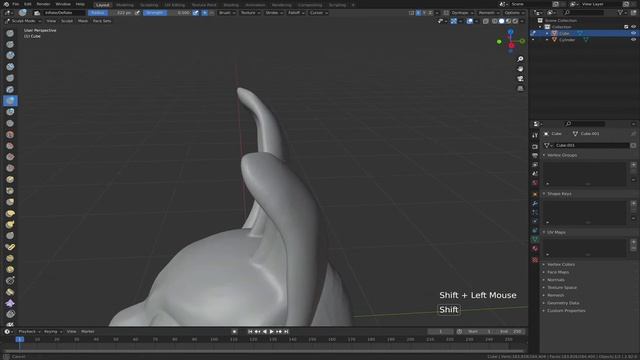Open the Falloff settings dropdown
Image resolution: width=640 pixels, height=360 pixels.
tap(296, 13)
